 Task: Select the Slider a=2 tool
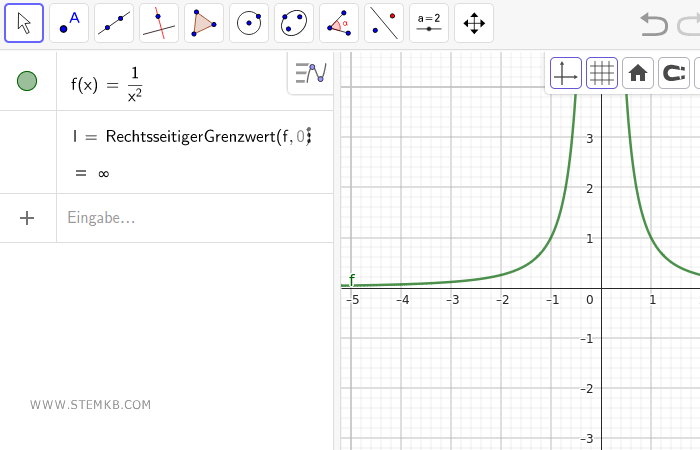(x=429, y=23)
